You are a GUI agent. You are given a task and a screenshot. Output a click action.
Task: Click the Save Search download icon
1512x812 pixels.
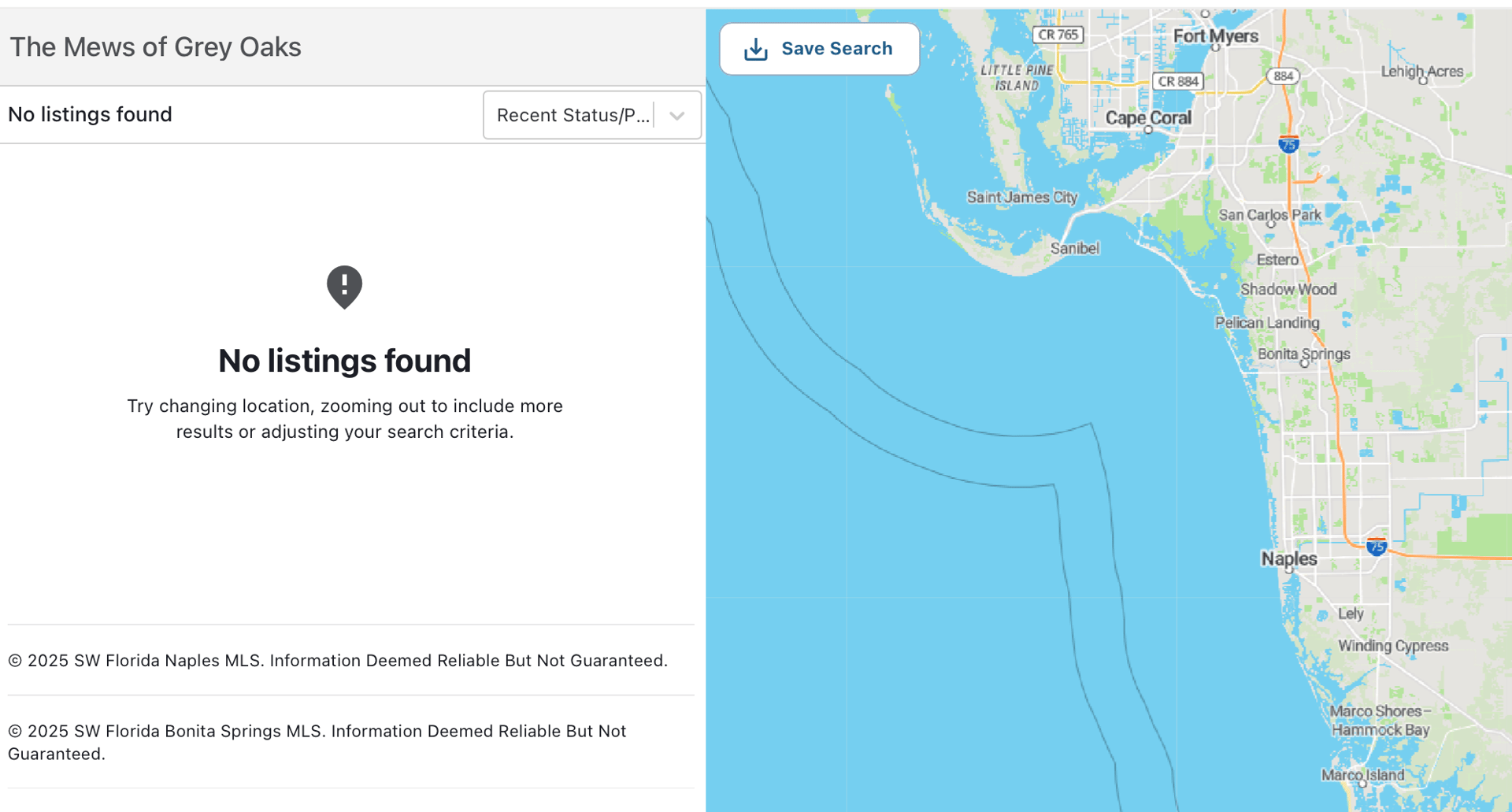coord(756,50)
